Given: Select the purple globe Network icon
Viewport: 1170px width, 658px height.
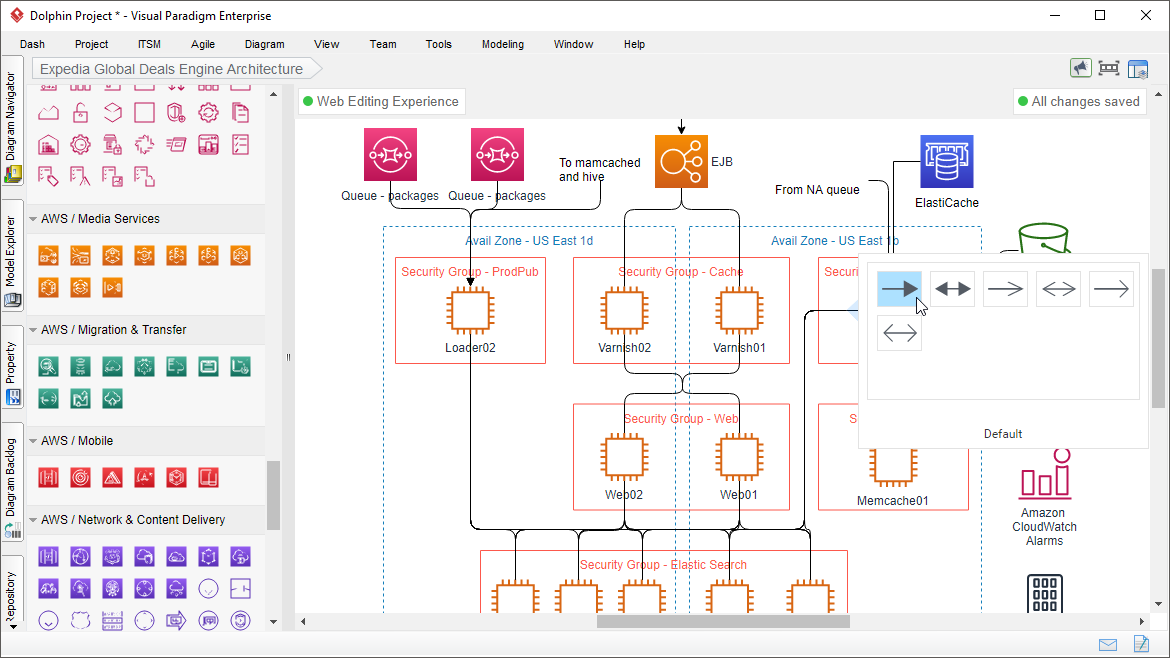Looking at the screenshot, I should (x=81, y=557).
